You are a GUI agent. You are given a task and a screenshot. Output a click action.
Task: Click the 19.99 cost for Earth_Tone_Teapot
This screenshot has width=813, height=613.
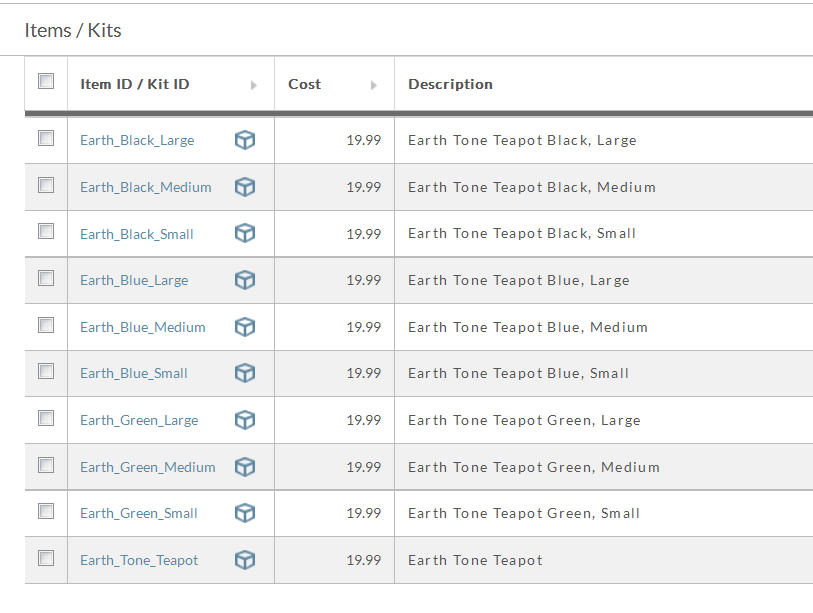363,560
